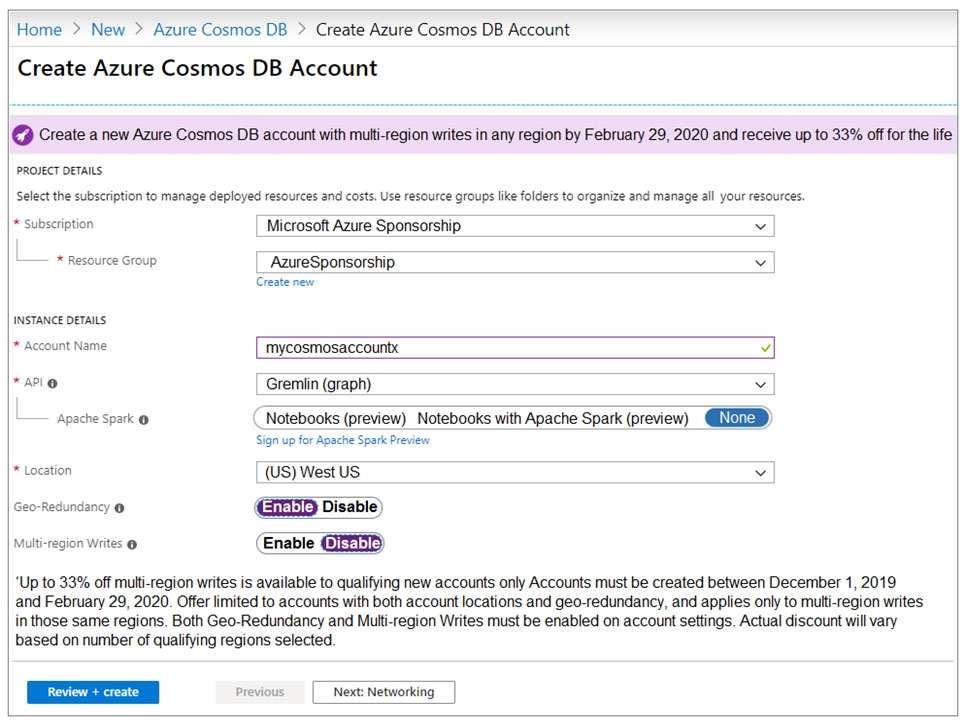Click the PROJECT DETAILS heading

[59, 171]
